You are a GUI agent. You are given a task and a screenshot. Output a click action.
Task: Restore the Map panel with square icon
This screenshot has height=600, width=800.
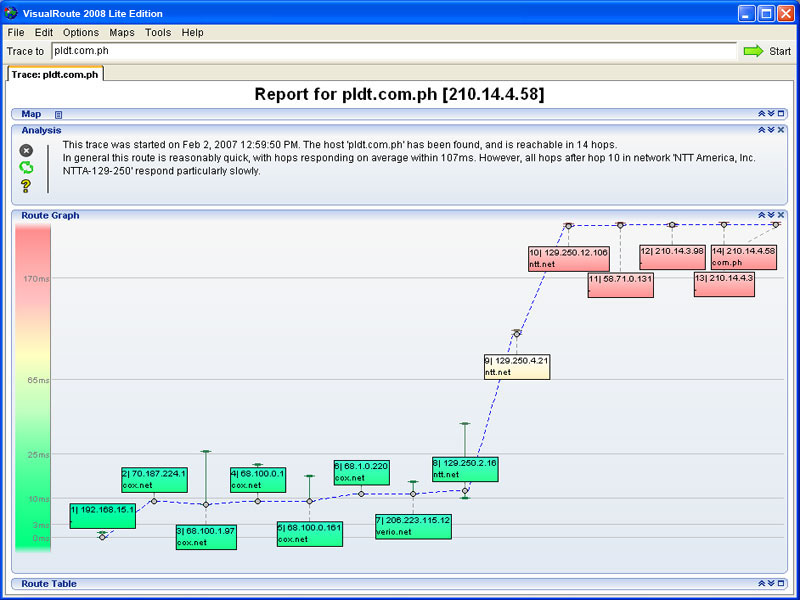781,114
